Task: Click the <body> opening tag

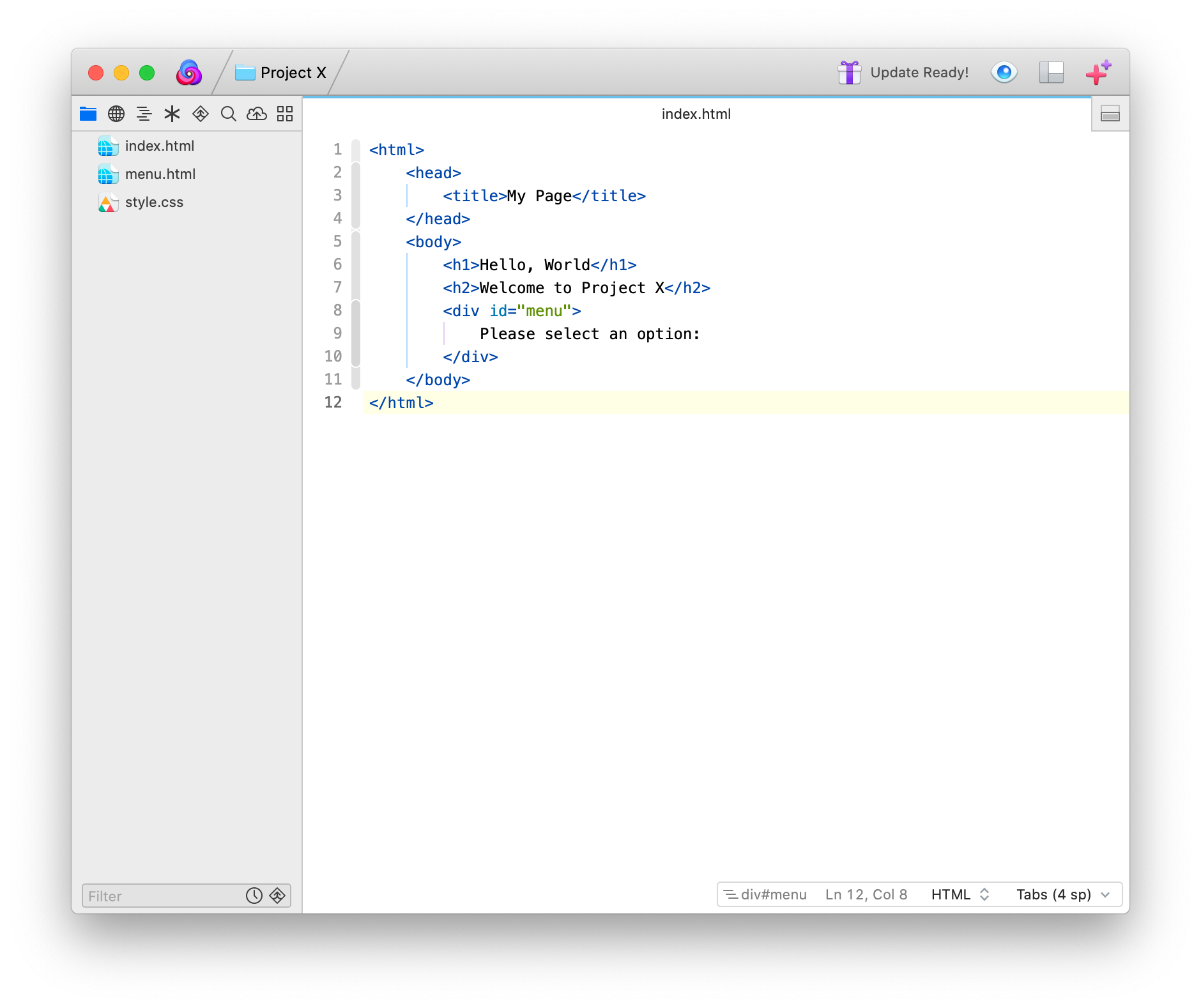Action: (434, 241)
